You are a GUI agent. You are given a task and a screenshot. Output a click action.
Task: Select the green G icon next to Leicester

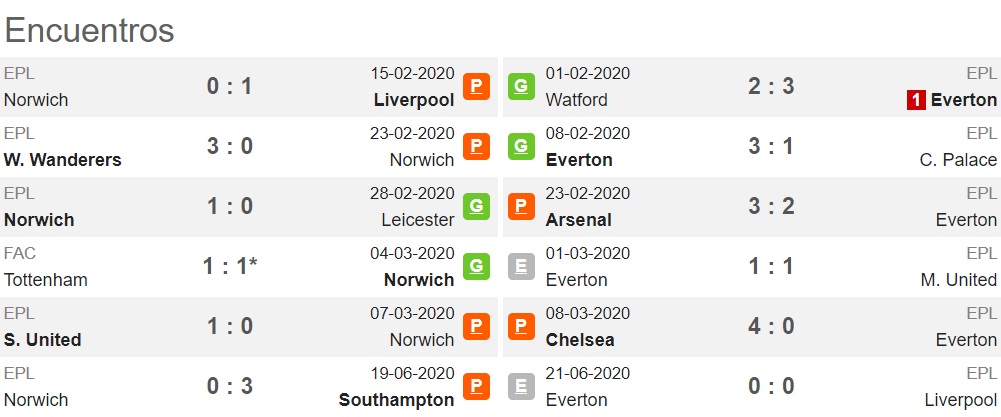tap(476, 206)
